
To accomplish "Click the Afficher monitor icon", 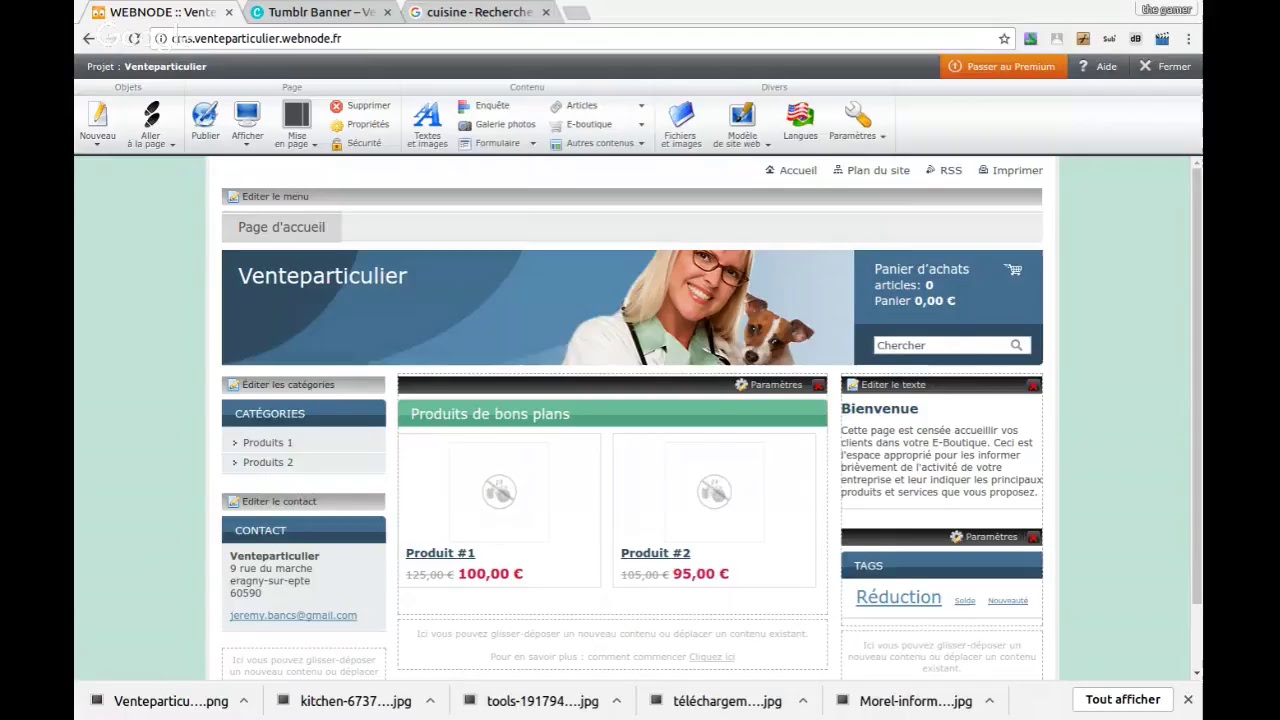I will click(x=247, y=115).
